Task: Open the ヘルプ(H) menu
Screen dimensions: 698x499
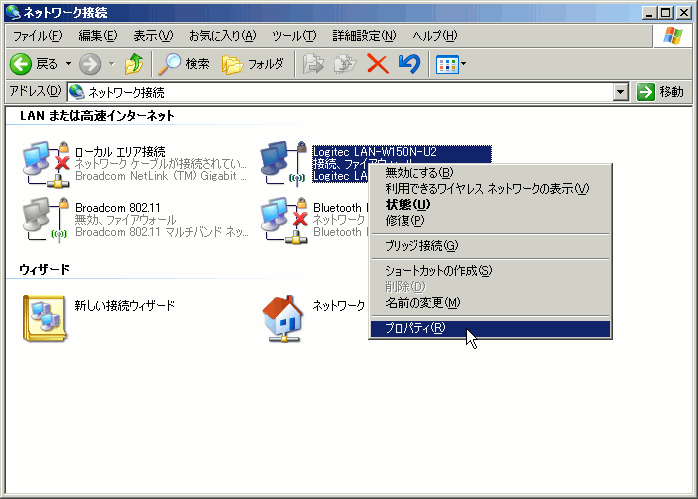Action: (x=434, y=36)
